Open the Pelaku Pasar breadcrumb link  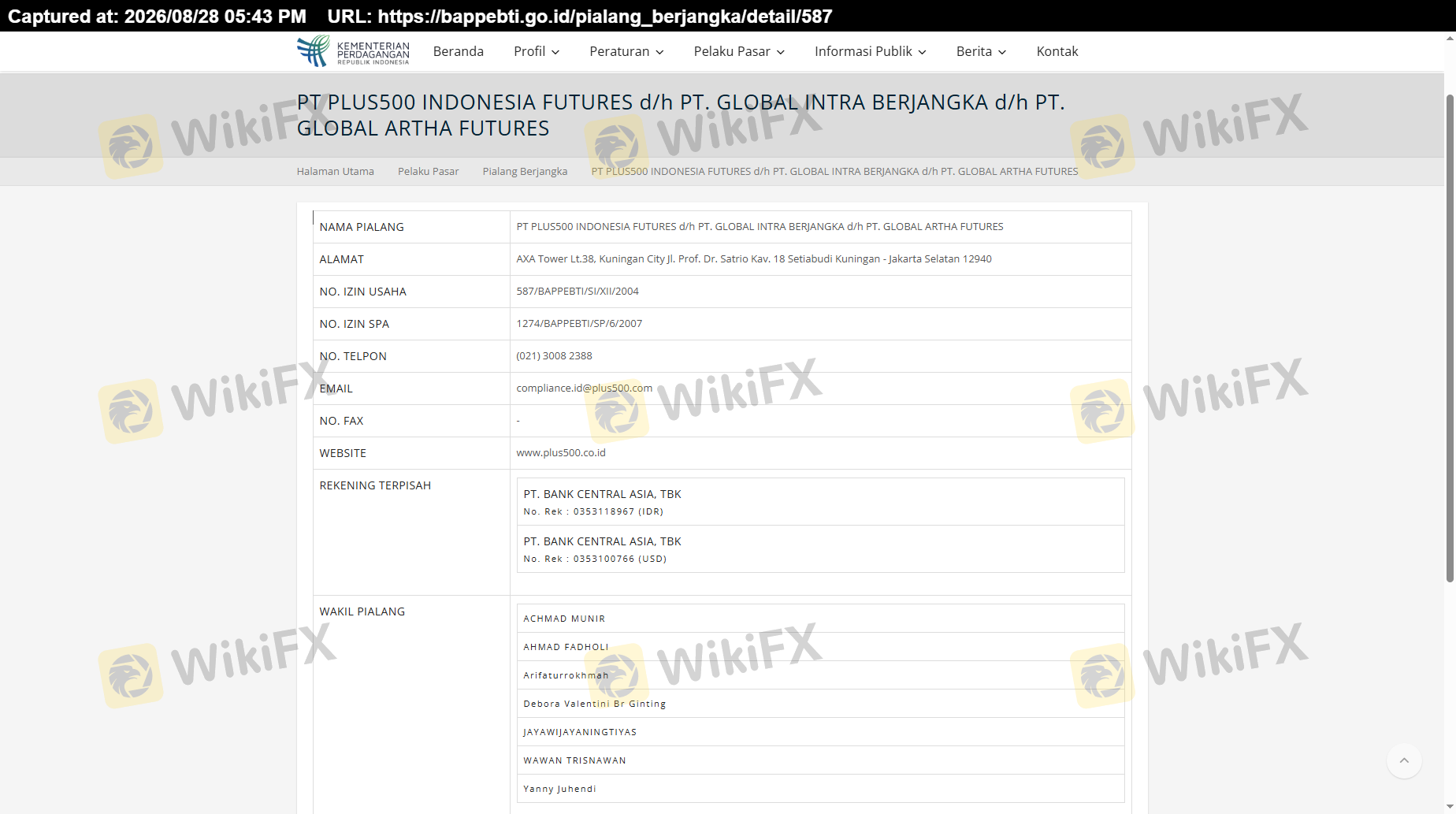coord(429,171)
